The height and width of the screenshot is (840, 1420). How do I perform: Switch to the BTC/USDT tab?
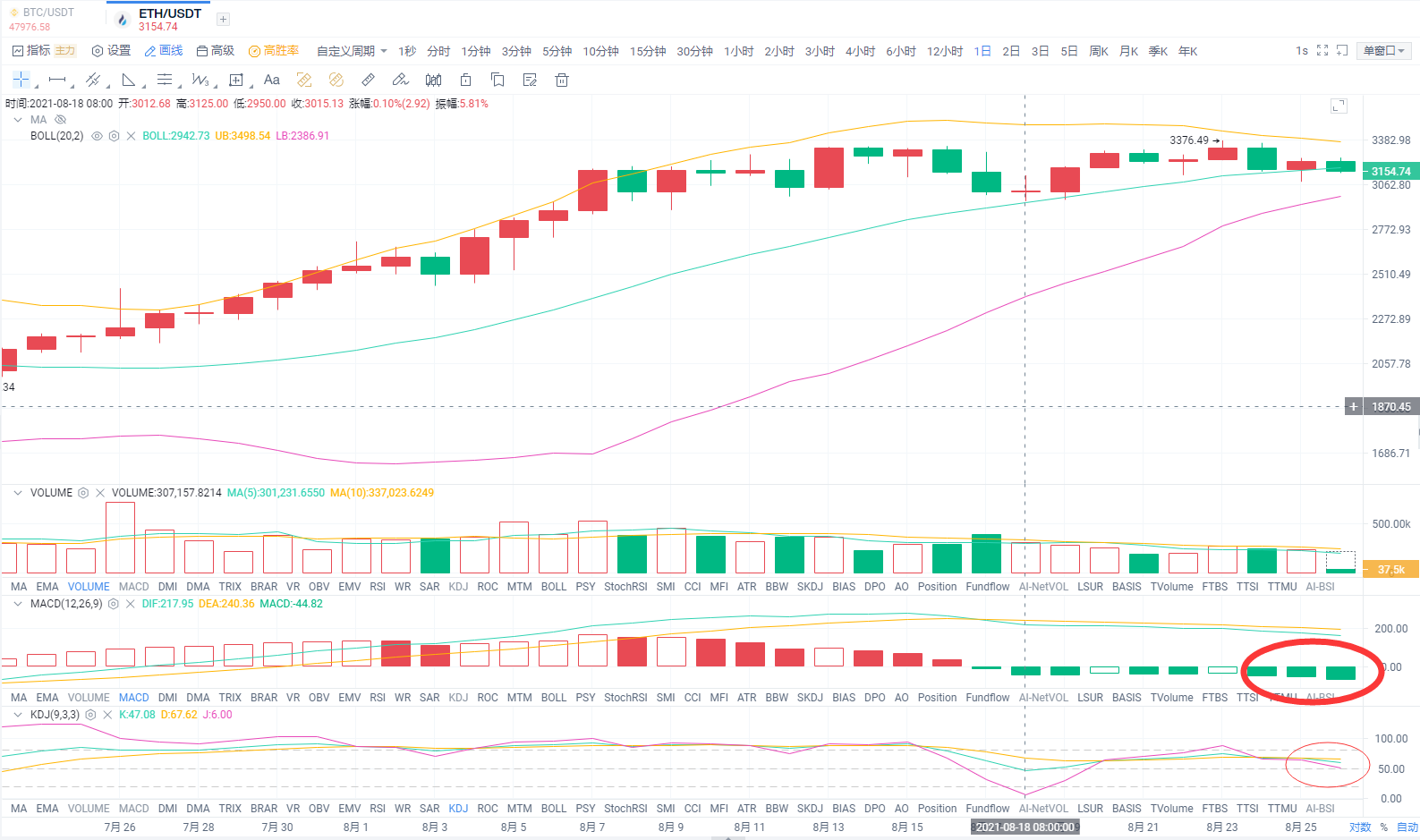point(42,19)
